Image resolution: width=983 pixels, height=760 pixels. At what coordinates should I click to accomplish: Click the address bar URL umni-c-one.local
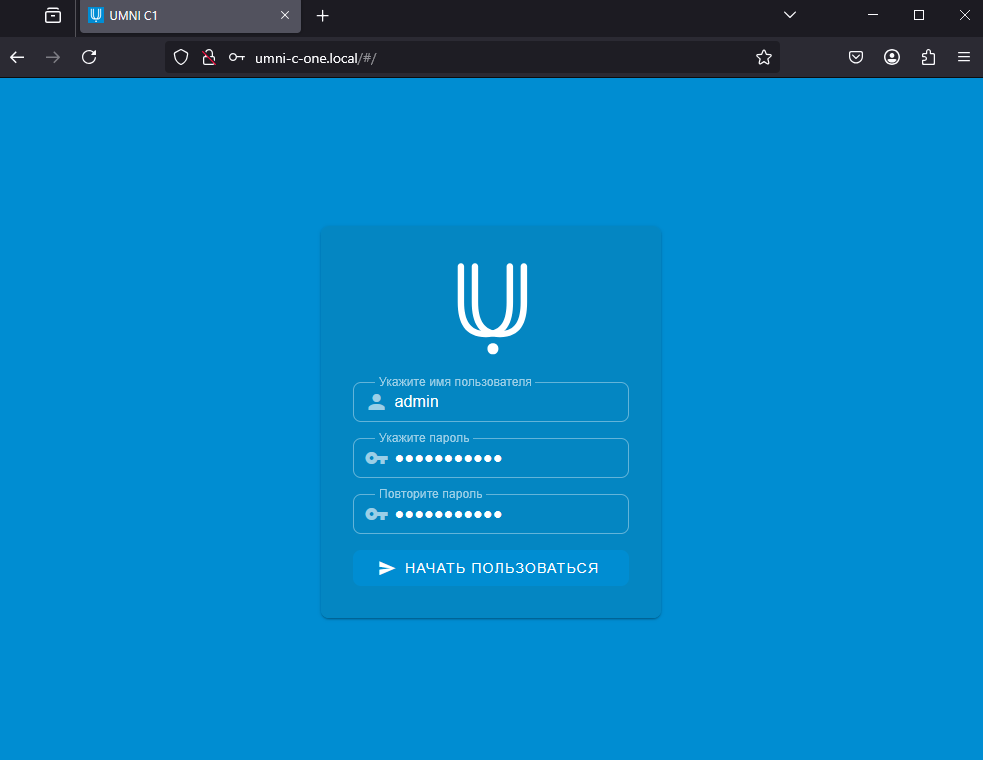click(x=315, y=58)
